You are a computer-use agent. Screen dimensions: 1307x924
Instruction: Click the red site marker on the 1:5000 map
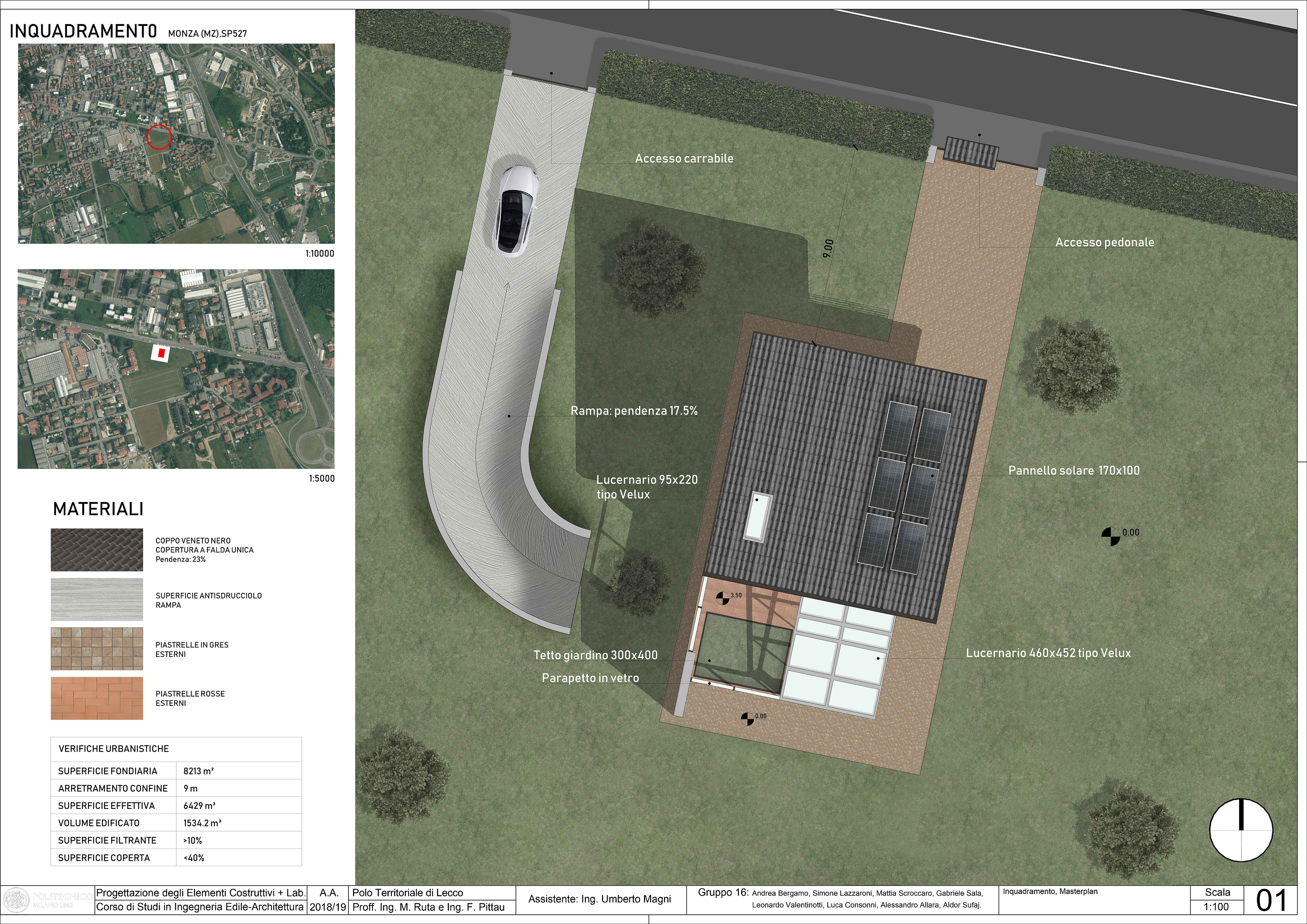point(161,354)
